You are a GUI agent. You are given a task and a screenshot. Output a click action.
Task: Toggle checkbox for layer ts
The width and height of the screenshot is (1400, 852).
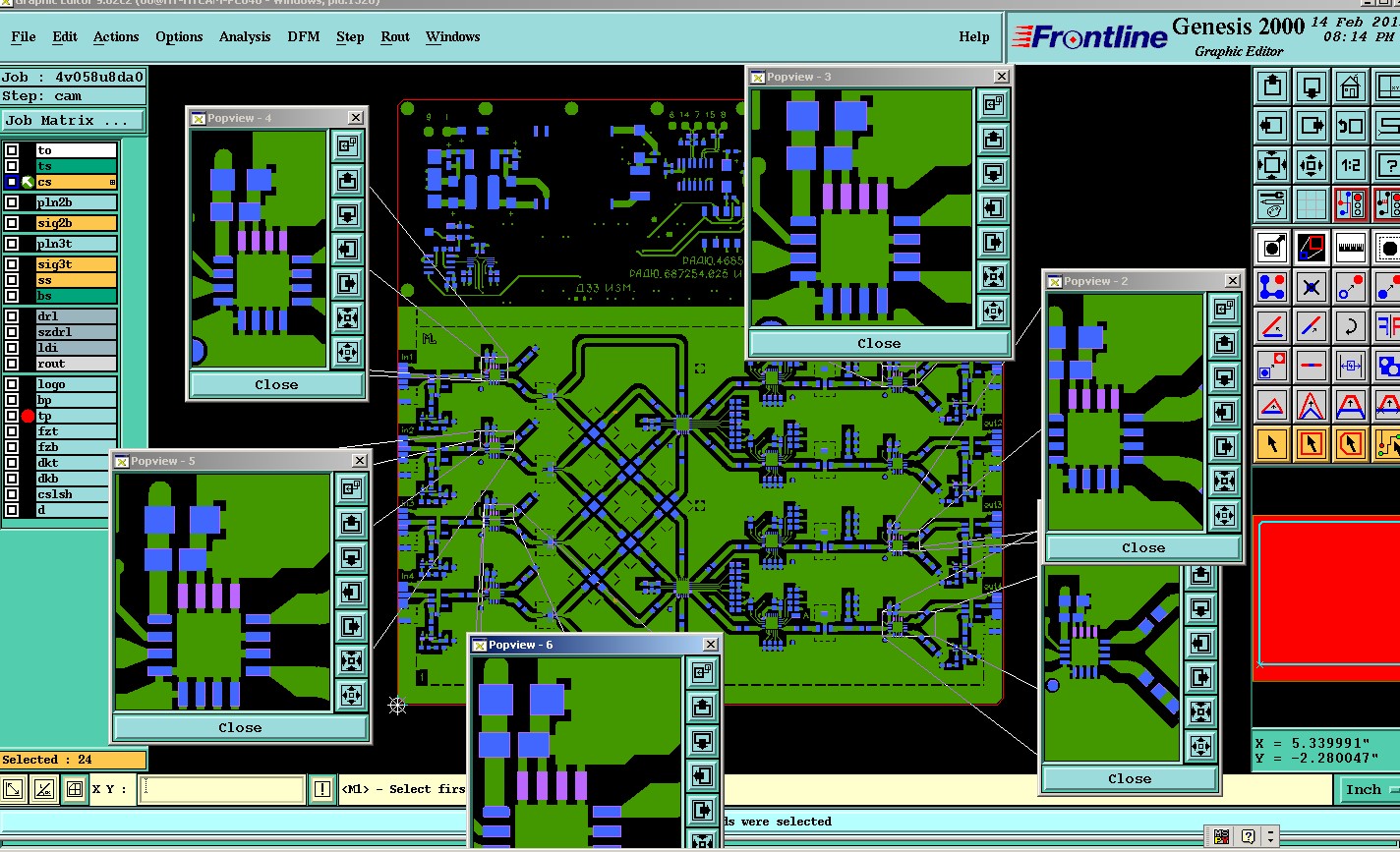click(12, 166)
